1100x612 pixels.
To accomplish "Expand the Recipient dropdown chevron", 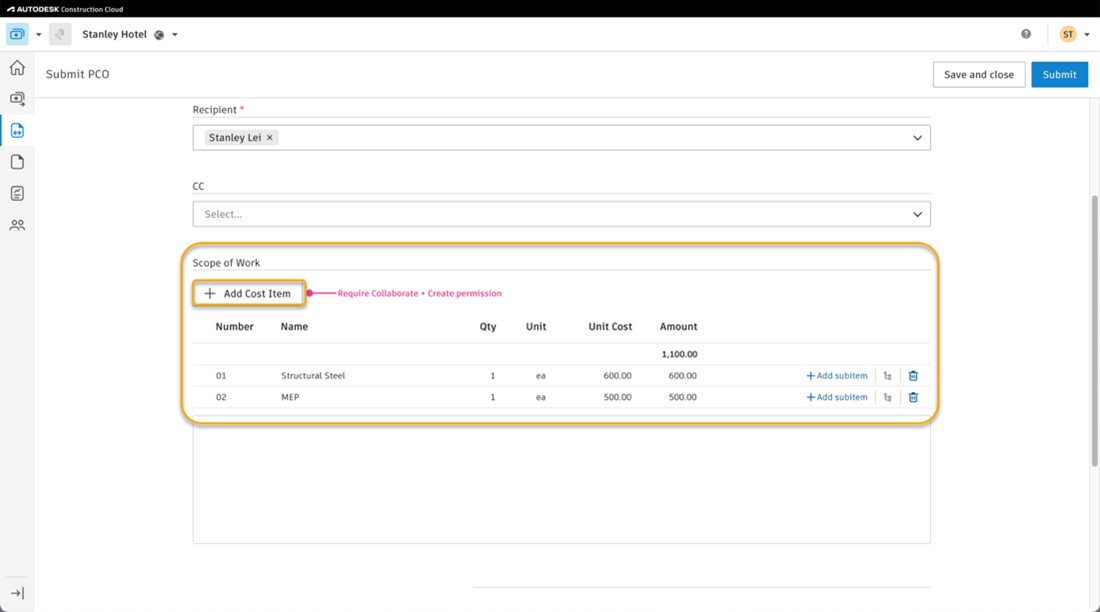I will click(917, 138).
